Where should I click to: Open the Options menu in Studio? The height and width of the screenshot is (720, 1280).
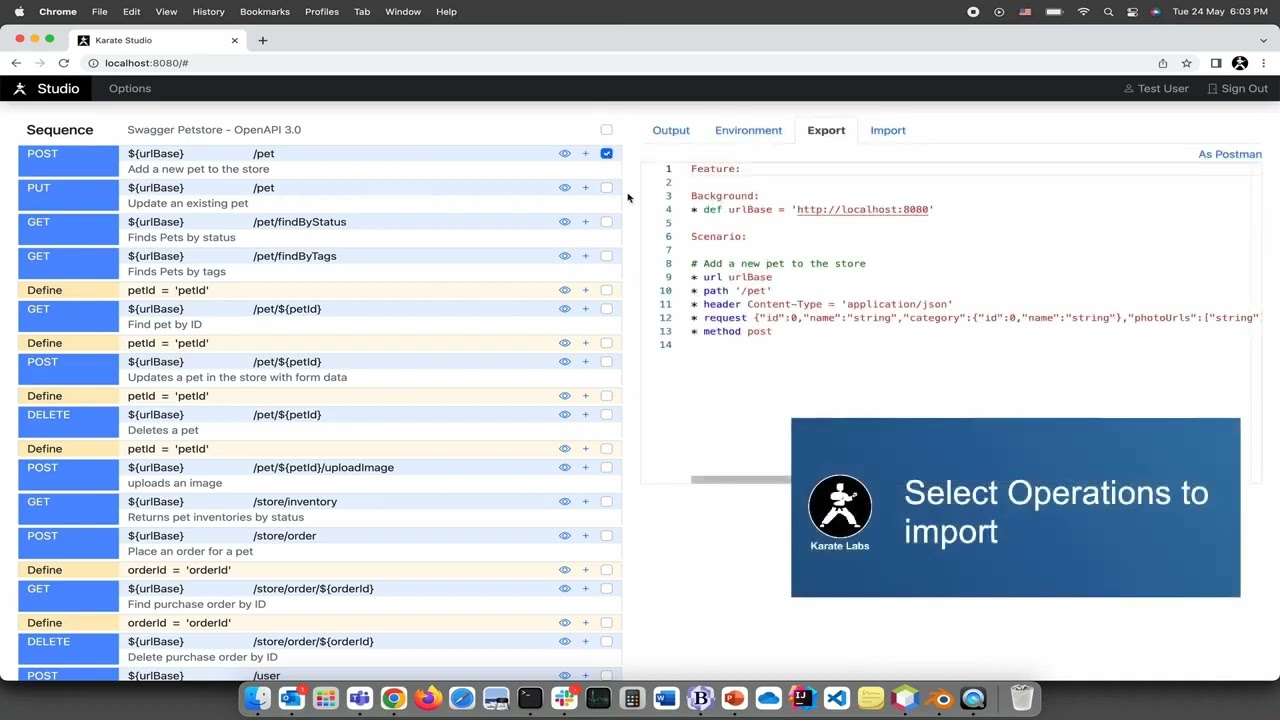click(x=130, y=88)
